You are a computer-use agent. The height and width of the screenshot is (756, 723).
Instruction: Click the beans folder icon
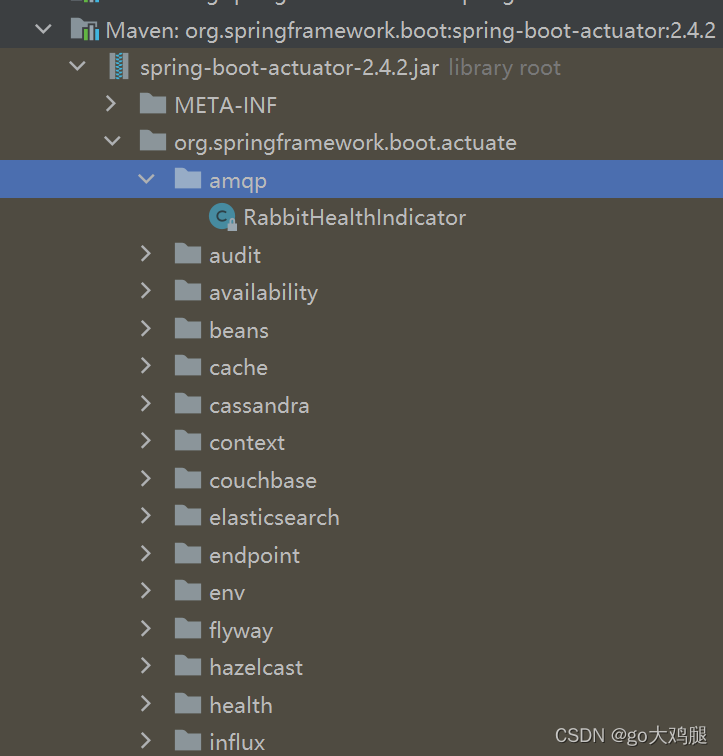[187, 328]
